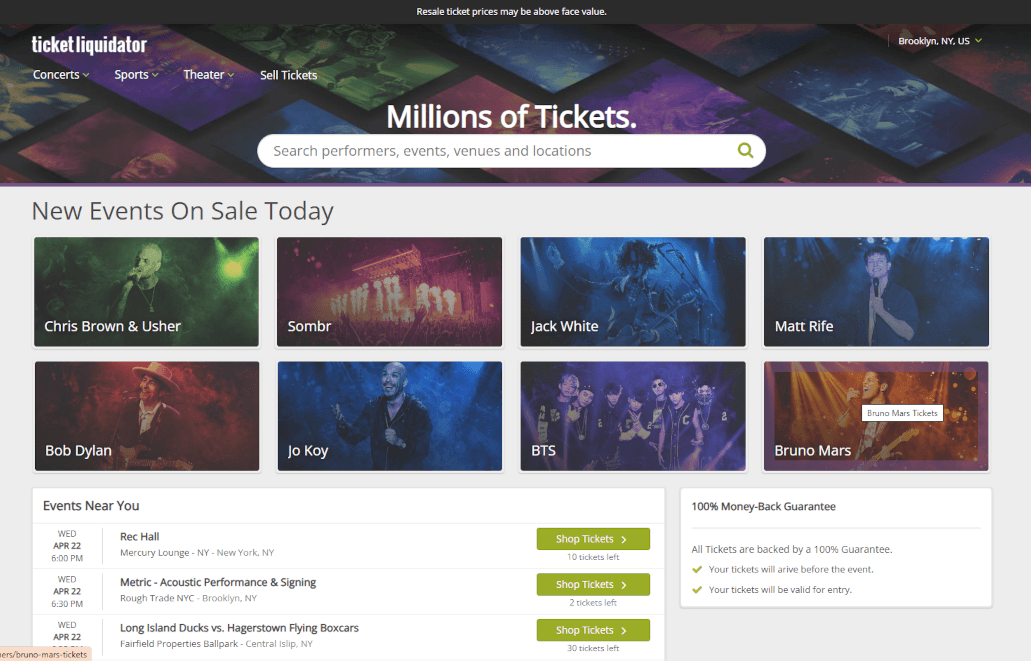Open Metric - Acoustic Performance & Signing link
This screenshot has width=1031, height=661.
[x=218, y=582]
